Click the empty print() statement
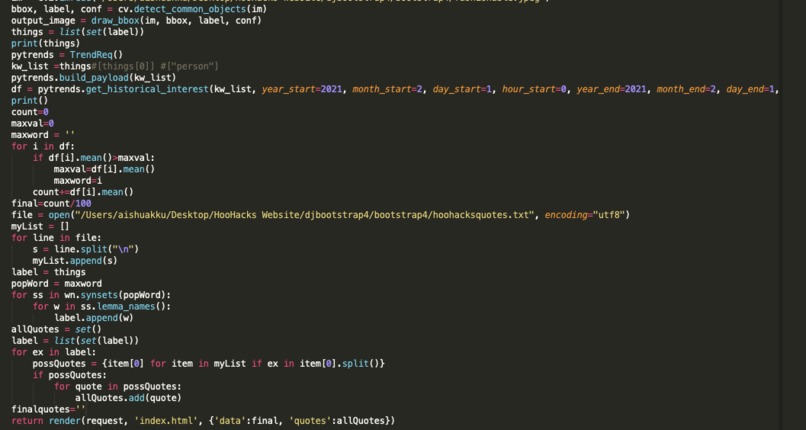 (x=30, y=101)
